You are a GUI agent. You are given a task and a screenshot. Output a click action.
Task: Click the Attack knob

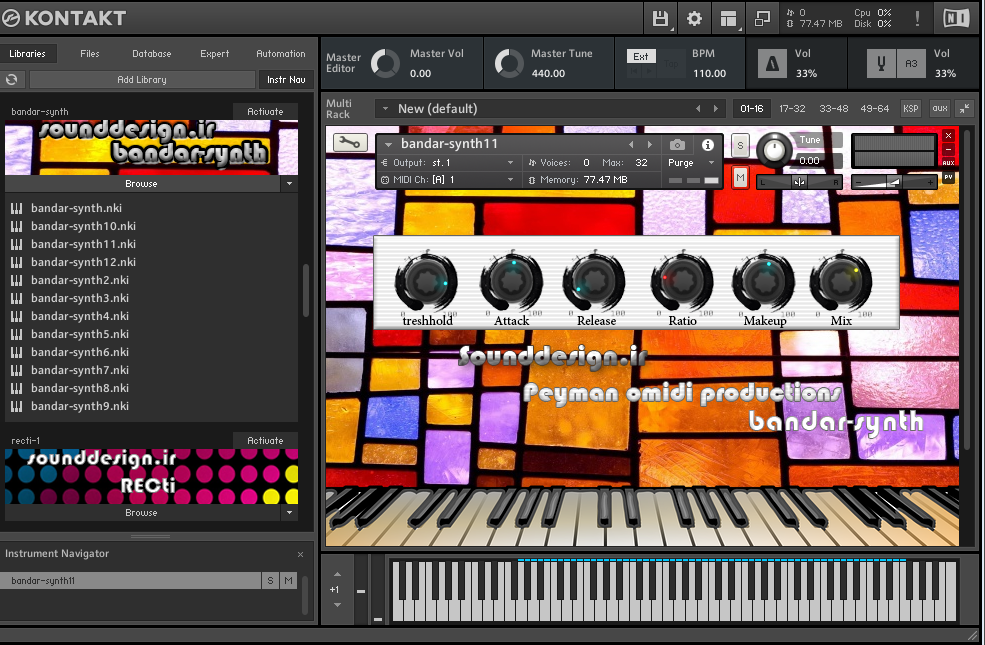pos(511,282)
